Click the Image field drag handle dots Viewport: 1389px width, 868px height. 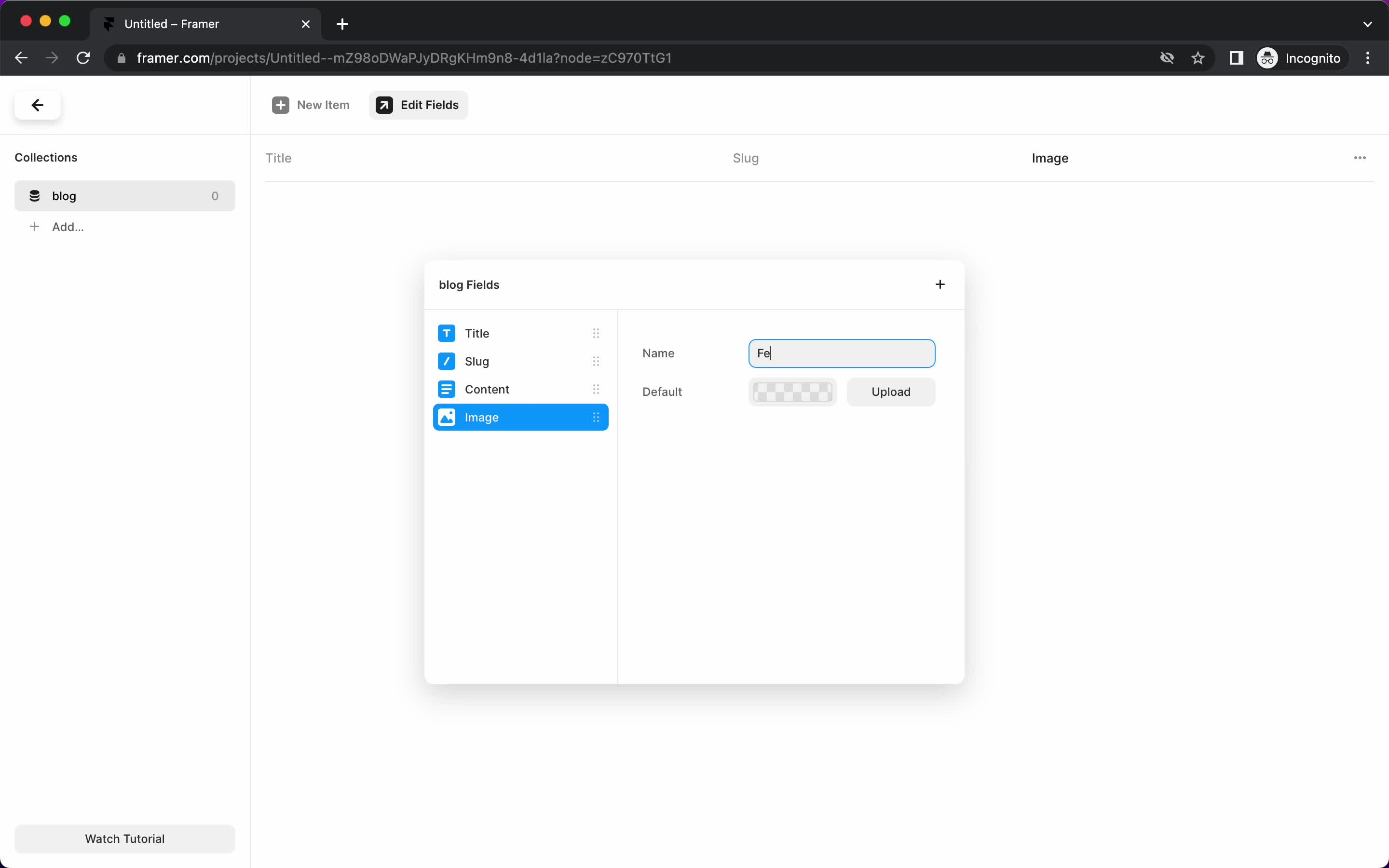coord(595,417)
